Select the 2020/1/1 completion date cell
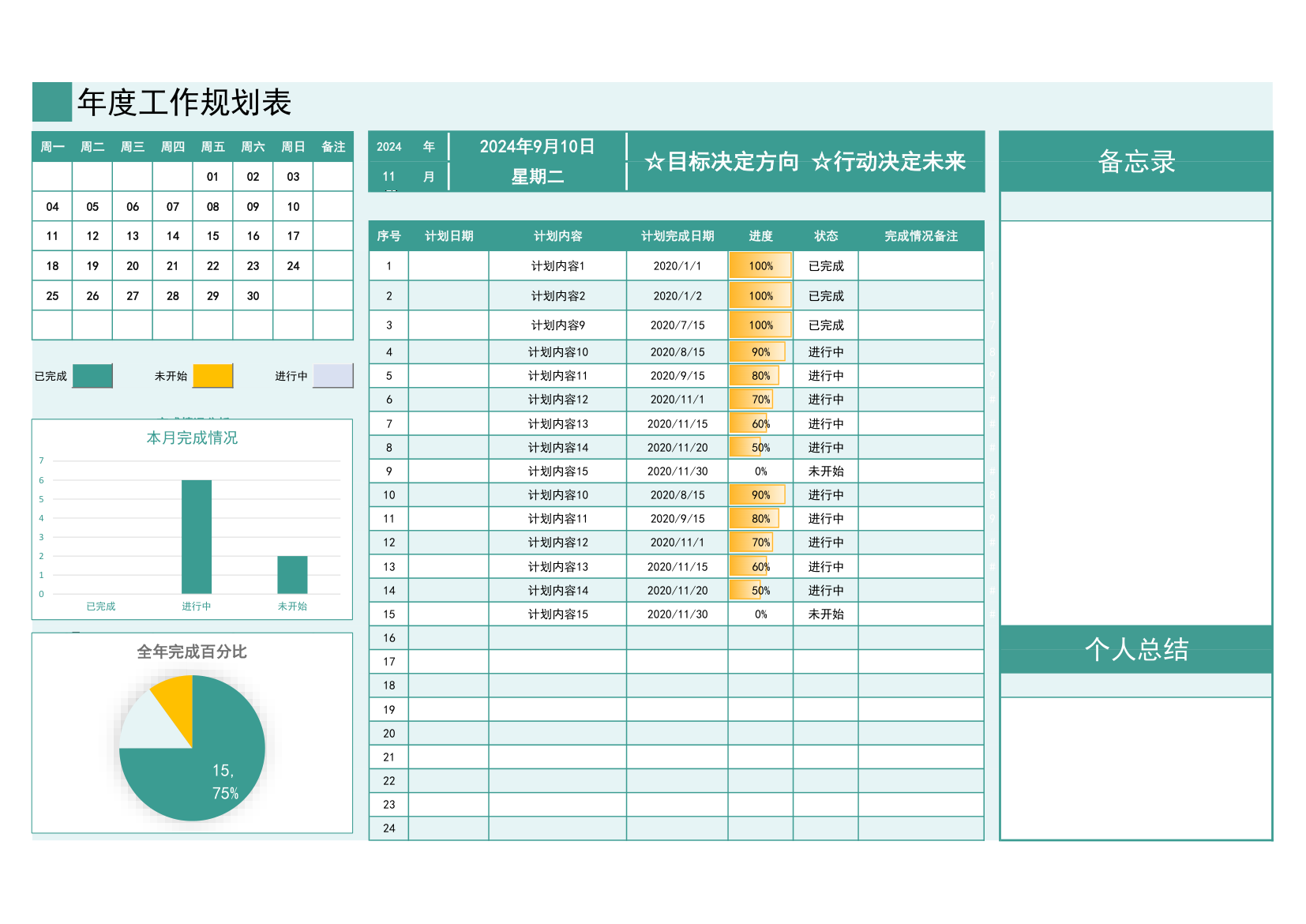The image size is (1306, 924). click(x=677, y=266)
